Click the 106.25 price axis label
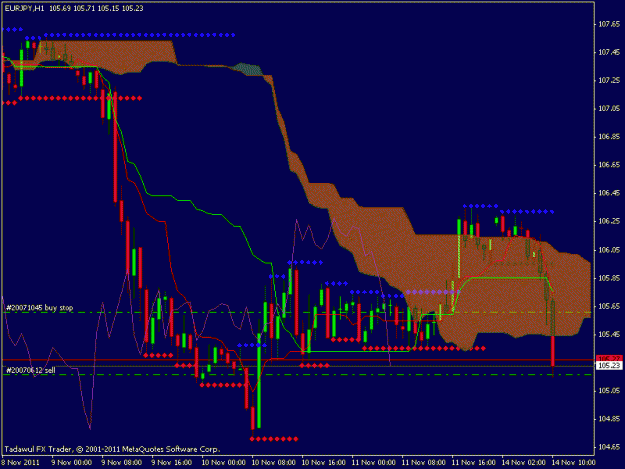The width and height of the screenshot is (625, 469). [x=609, y=221]
